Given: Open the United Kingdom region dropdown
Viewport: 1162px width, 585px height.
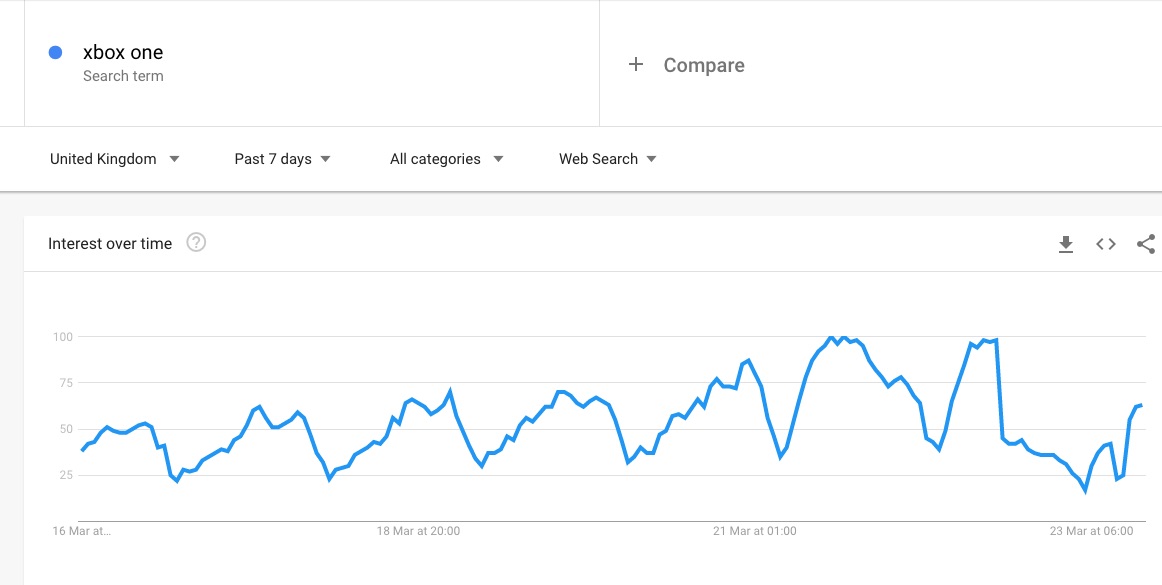Looking at the screenshot, I should click(x=114, y=159).
